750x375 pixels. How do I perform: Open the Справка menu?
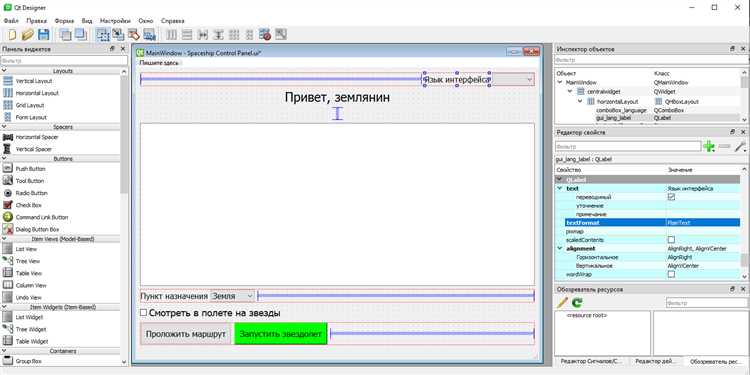(173, 21)
